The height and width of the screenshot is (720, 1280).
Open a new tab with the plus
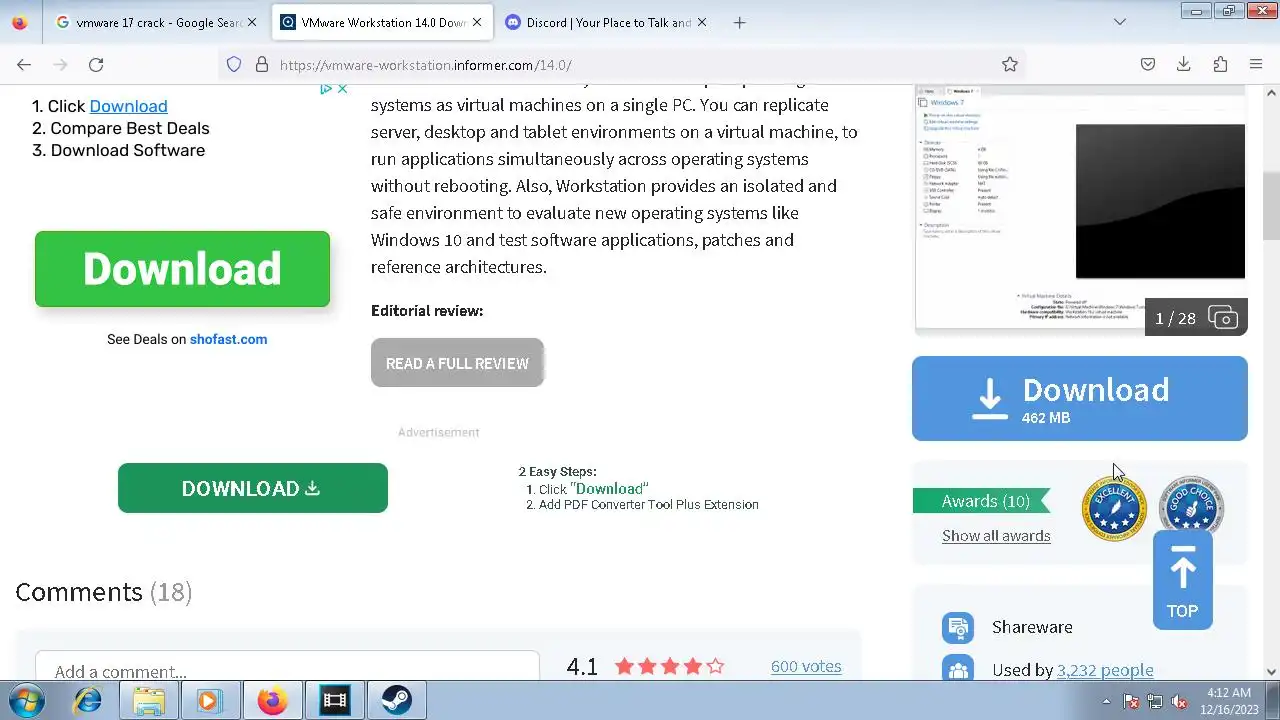point(740,22)
